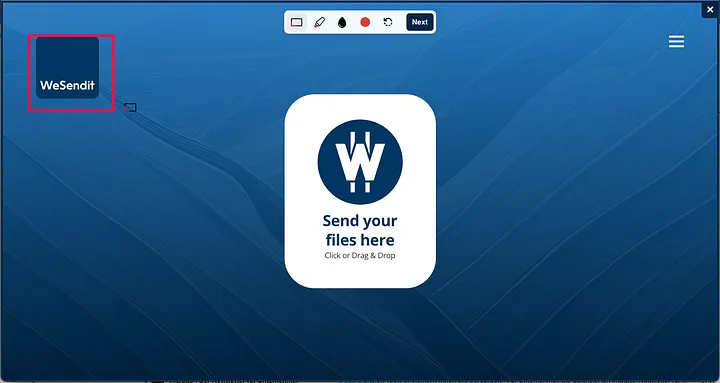This screenshot has height=383, width=720.
Task: Choose the highlighter marker tool
Action: point(320,22)
